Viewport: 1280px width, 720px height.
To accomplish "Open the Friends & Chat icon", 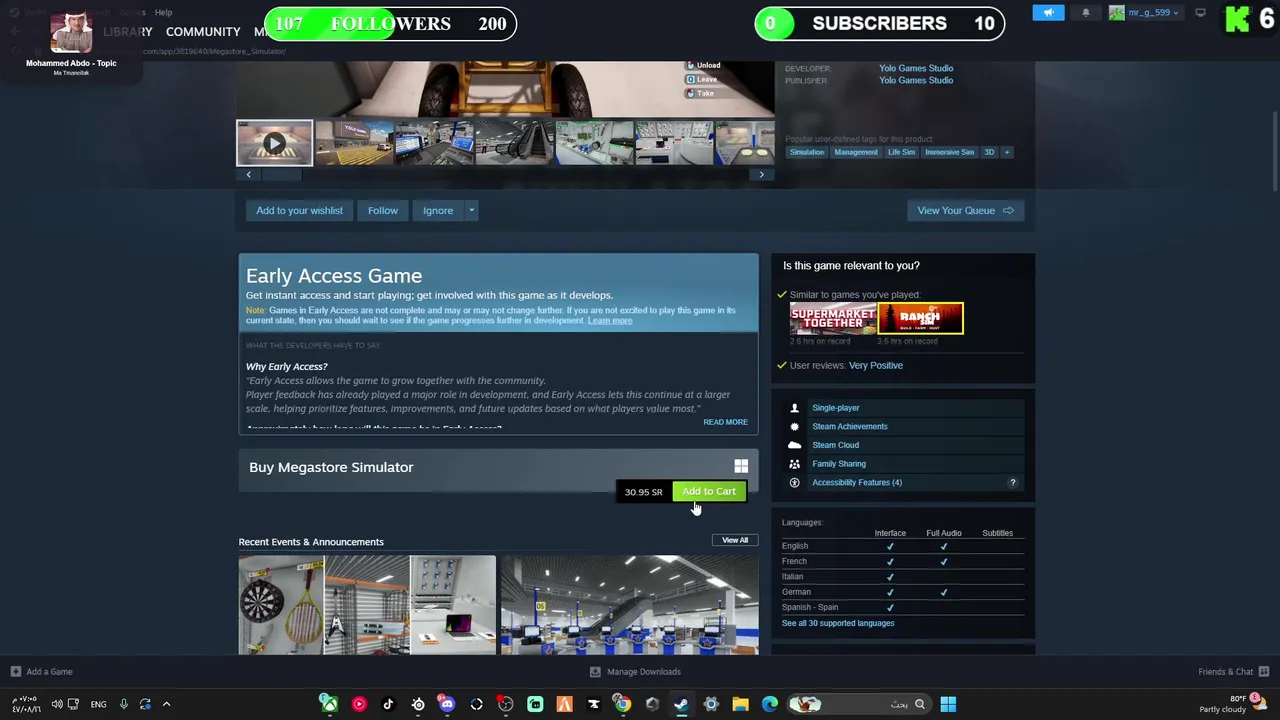I will (x=1264, y=672).
